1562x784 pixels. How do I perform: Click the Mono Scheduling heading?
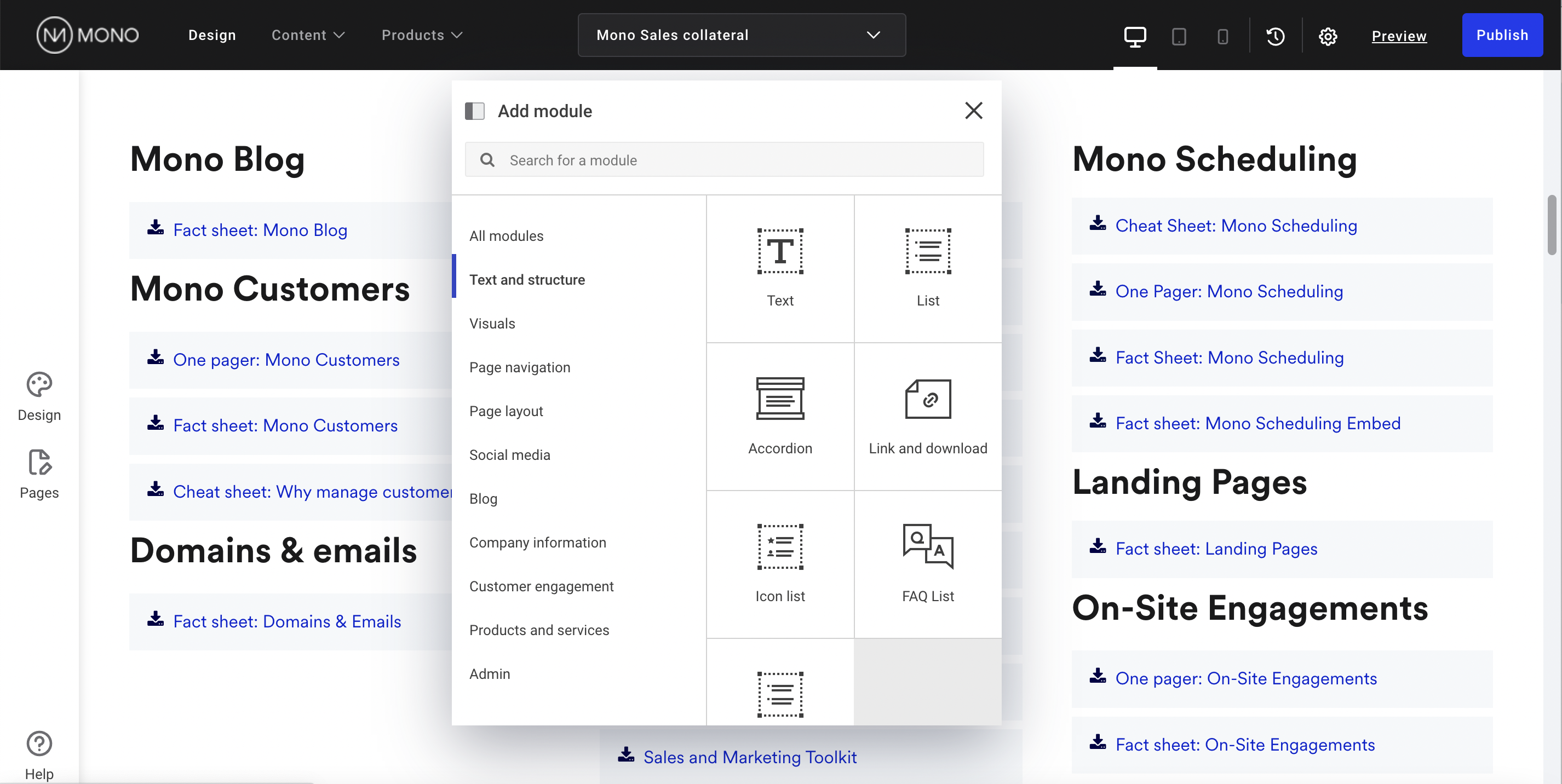point(1215,159)
